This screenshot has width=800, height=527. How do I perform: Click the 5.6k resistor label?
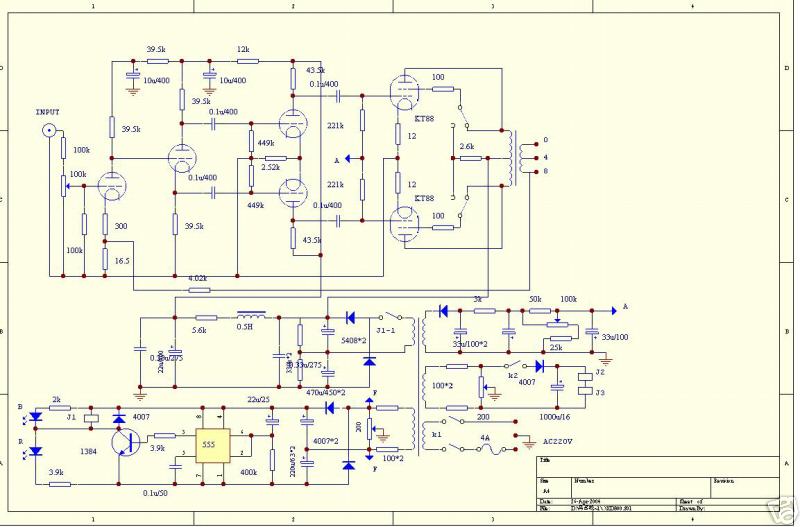(x=199, y=330)
